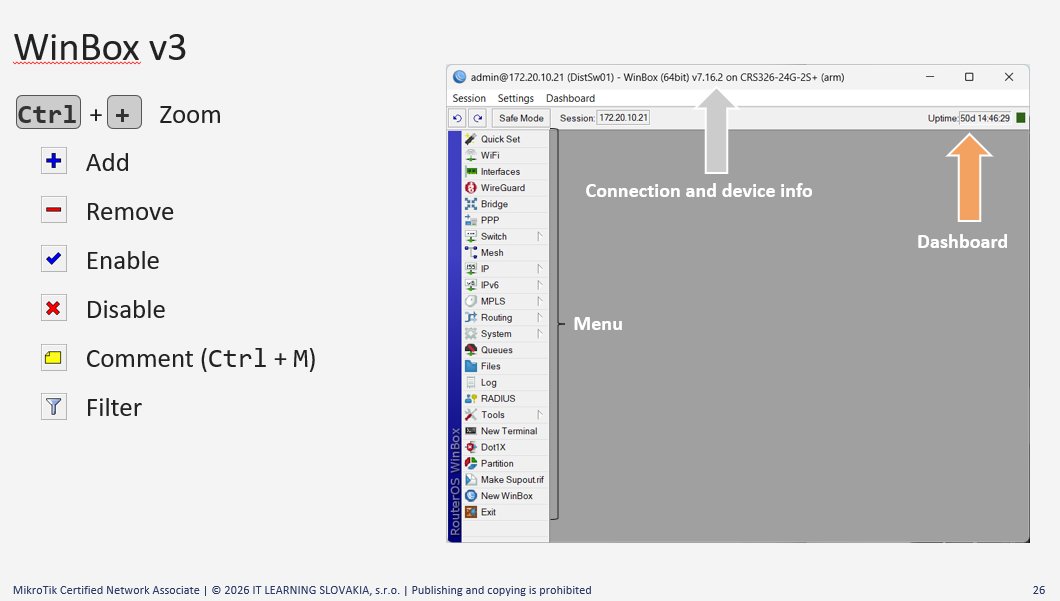1060x601 pixels.
Task: Click the window title text admin@172.20.10.21
Action: 517,77
